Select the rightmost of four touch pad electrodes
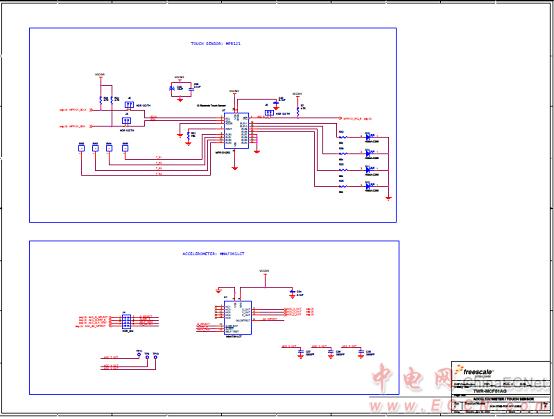Image resolution: width=554 pixels, height=419 pixels. click(x=125, y=147)
